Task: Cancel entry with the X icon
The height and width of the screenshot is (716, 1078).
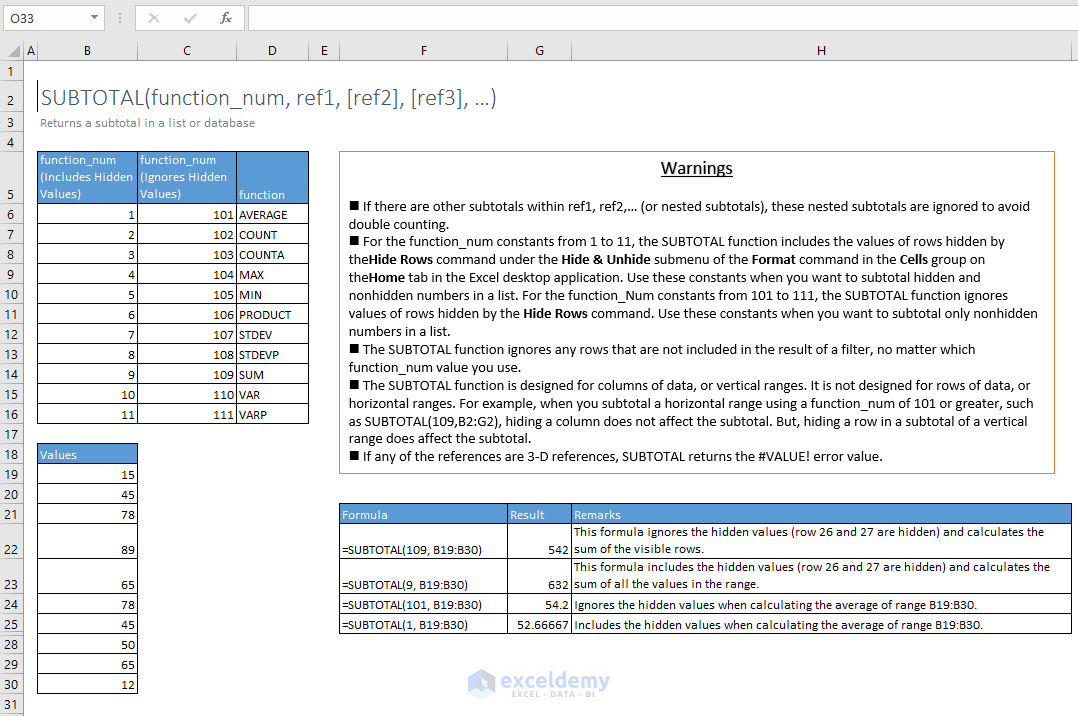Action: 154,18
